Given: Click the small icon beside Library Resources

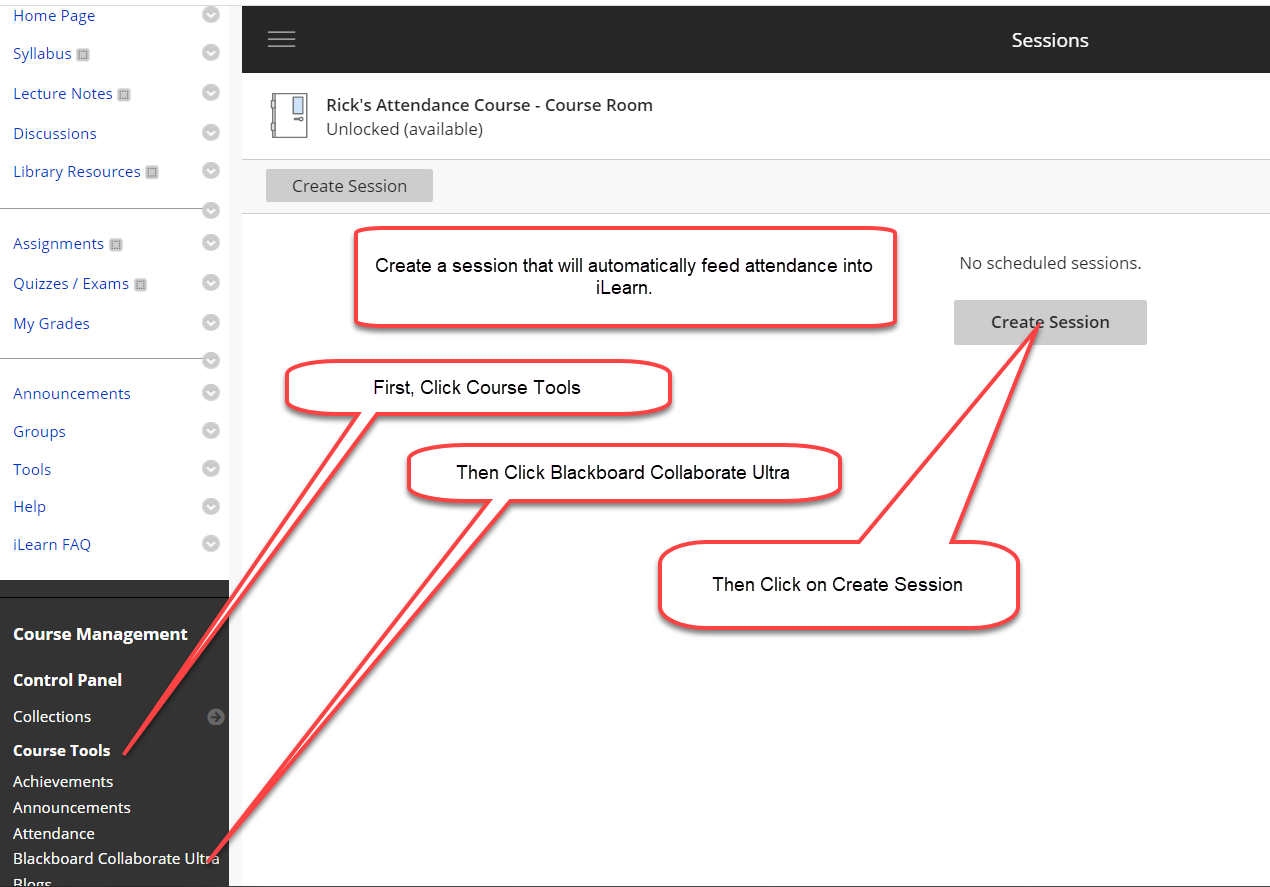Looking at the screenshot, I should point(152,172).
